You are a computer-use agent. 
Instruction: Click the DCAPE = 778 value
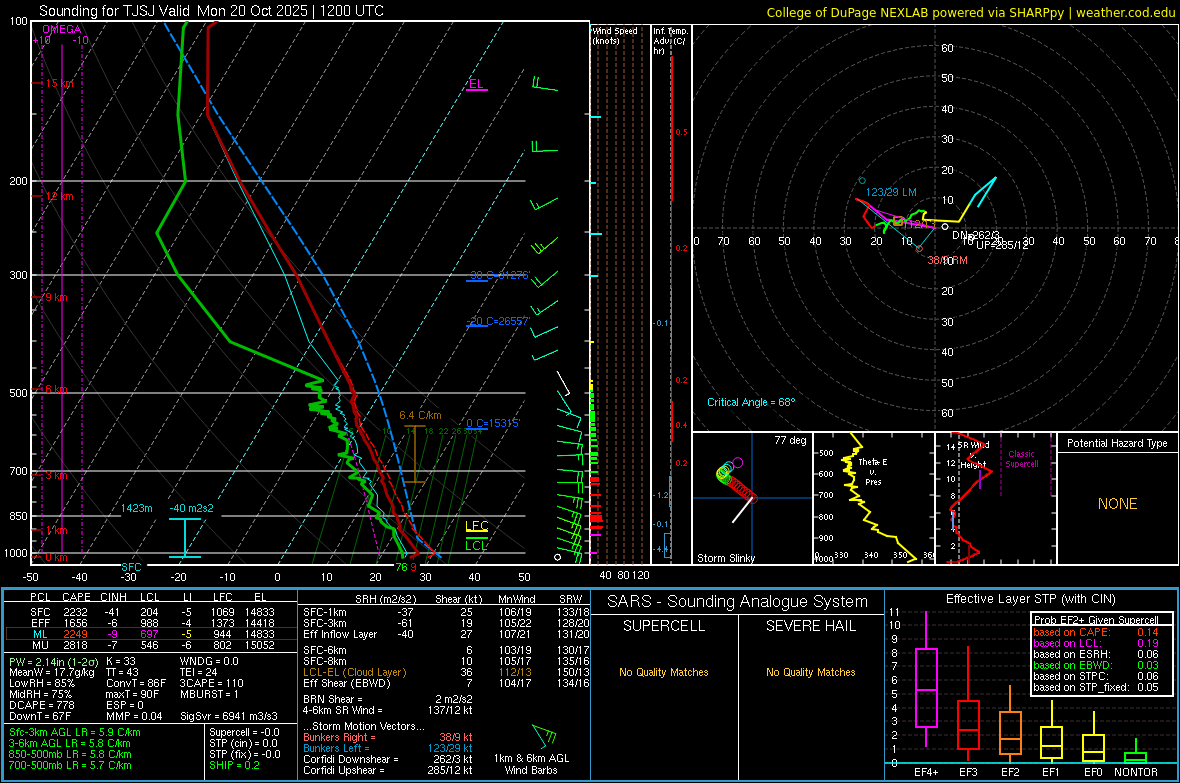click(x=41, y=705)
